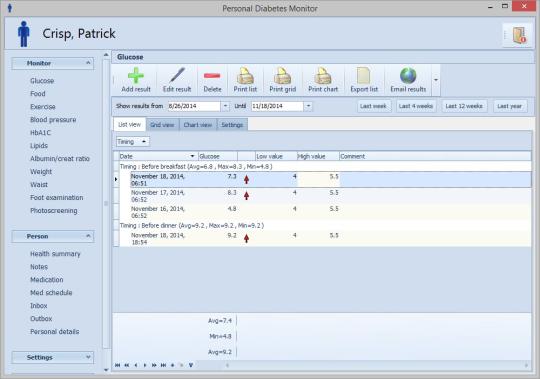Click the Export list document icon
This screenshot has width=540, height=379.
point(364,75)
